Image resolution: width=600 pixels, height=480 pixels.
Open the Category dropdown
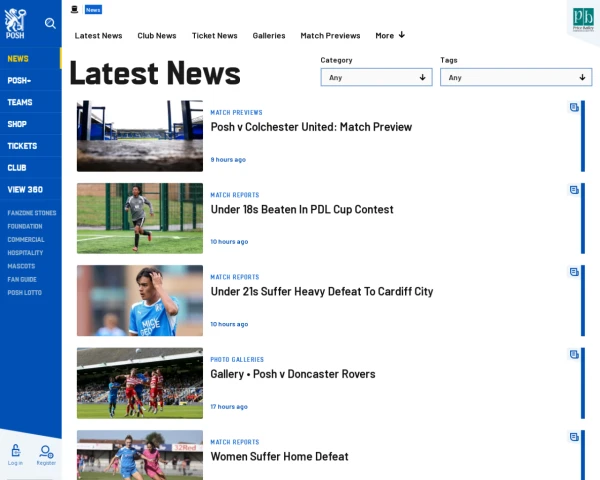377,77
